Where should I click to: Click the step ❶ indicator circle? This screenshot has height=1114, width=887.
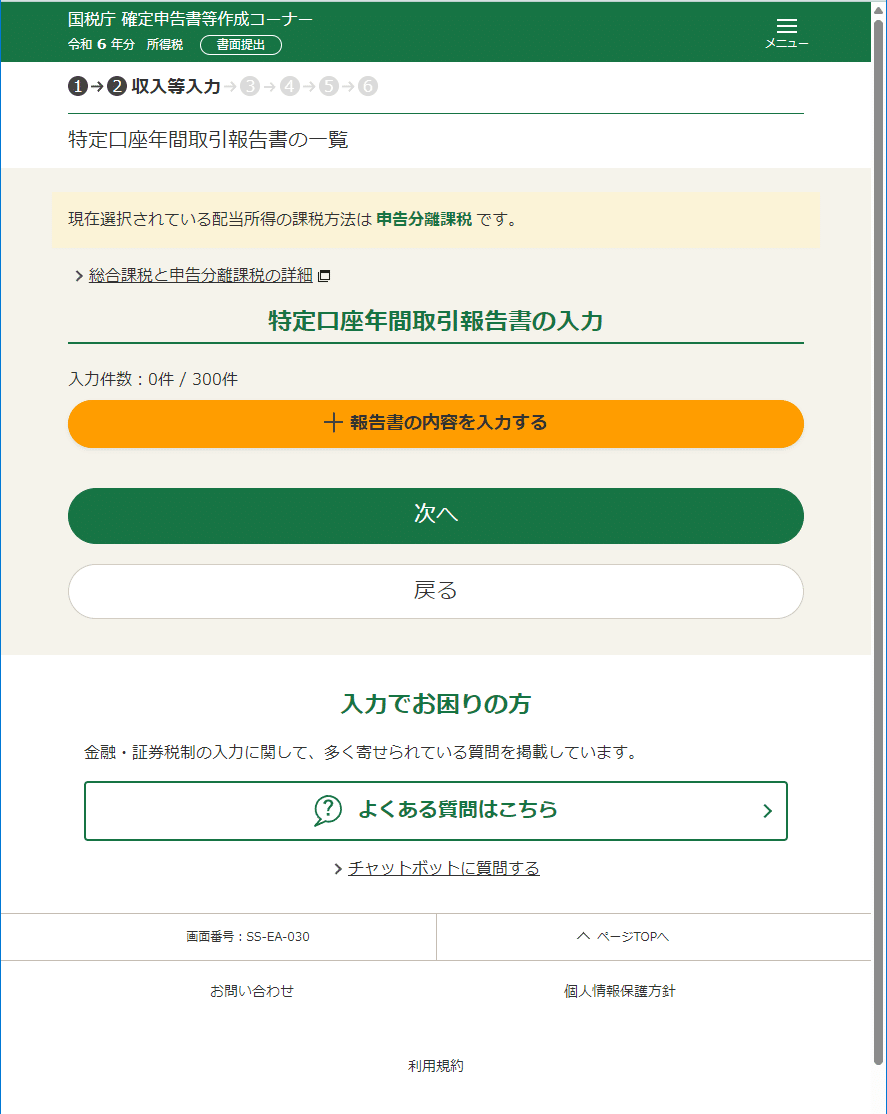(x=77, y=86)
